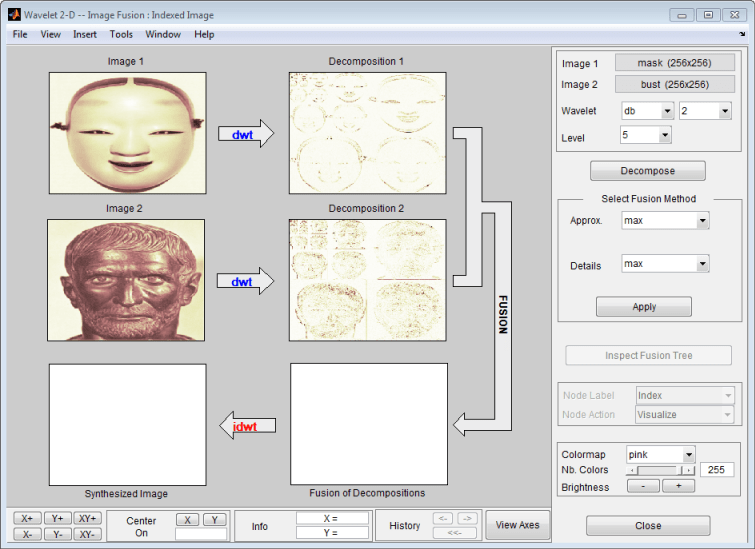The width and height of the screenshot is (755, 549).
Task: Click the Center On input field
Action: tap(201, 534)
